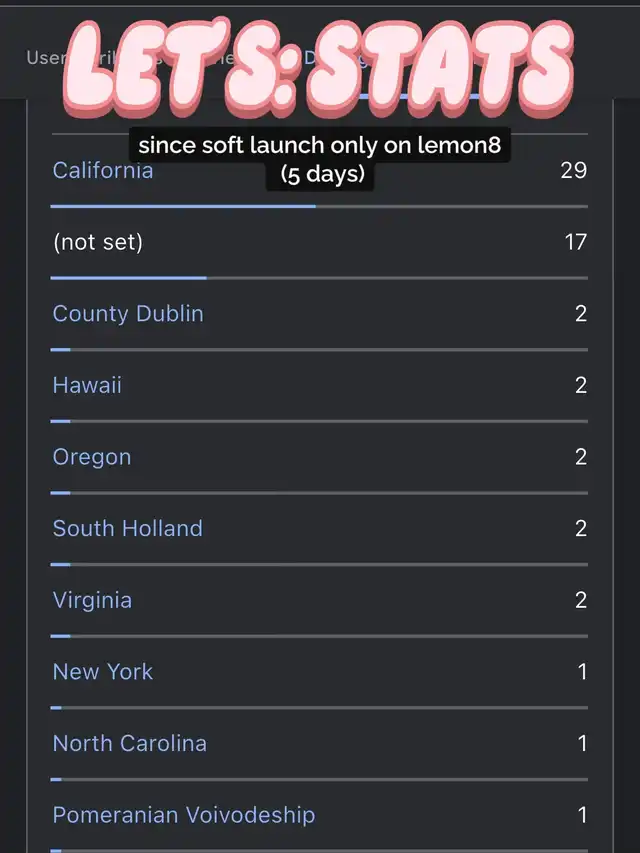Viewport: 640px width, 853px height.
Task: Click Hawaii's user count value
Action: (581, 385)
